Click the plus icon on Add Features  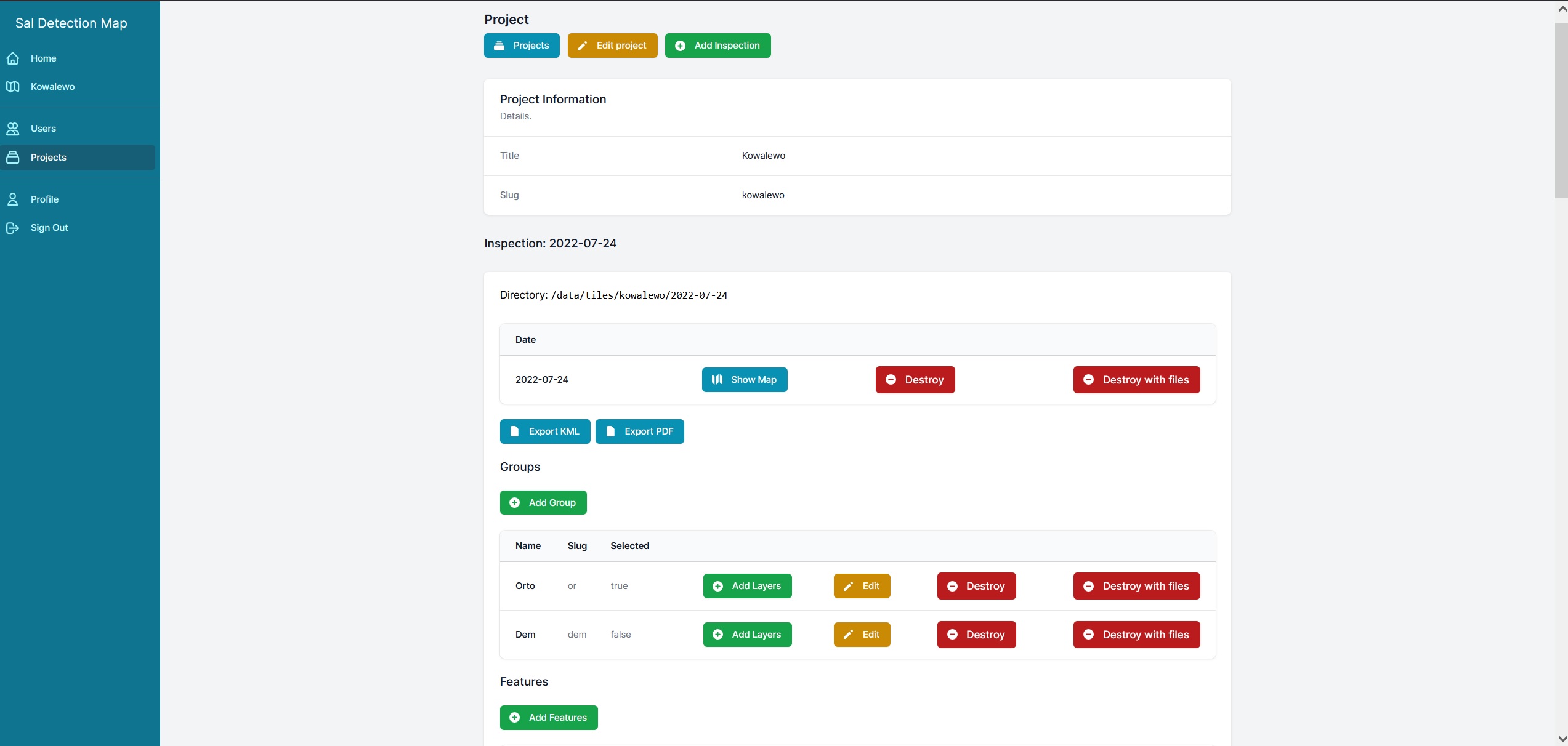click(515, 718)
